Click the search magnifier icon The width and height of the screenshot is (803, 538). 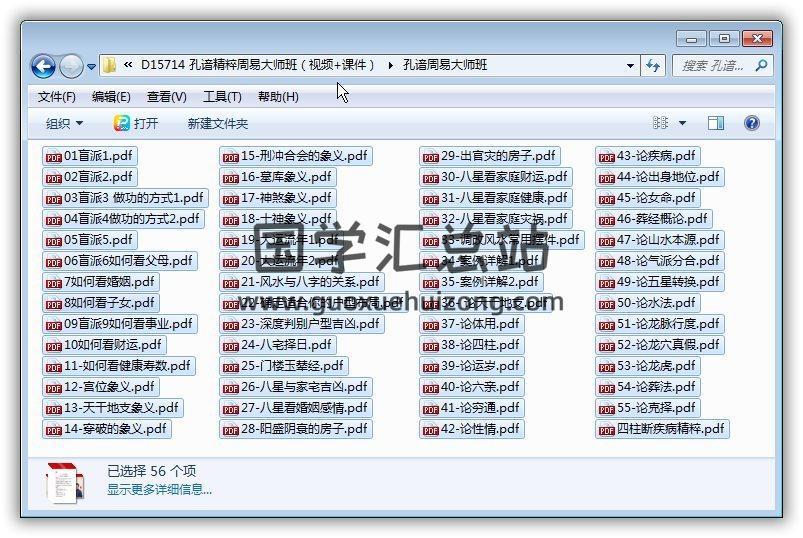tap(761, 66)
